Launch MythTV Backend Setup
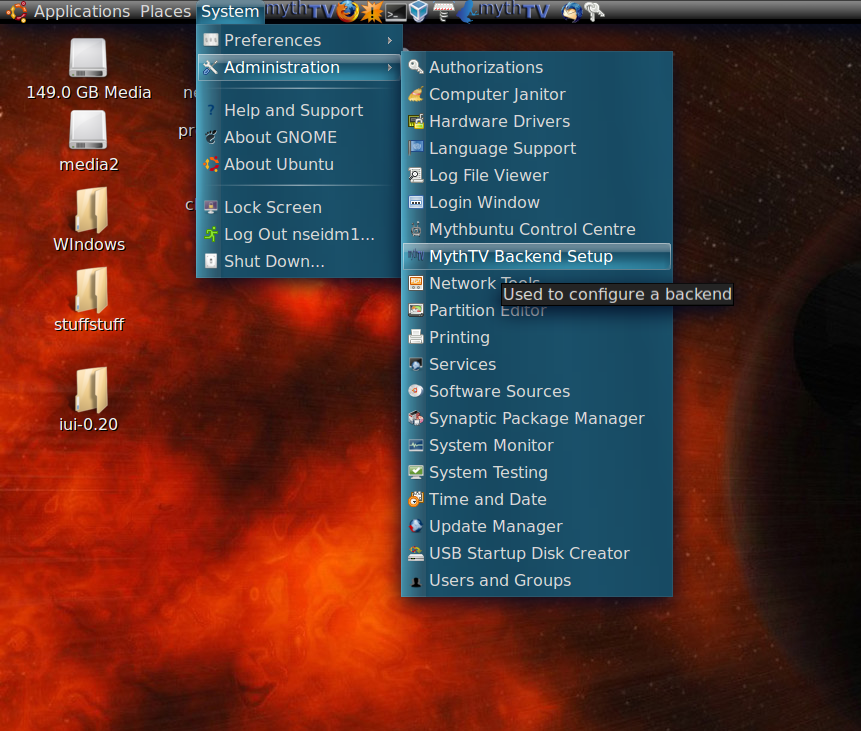Screen dimensions: 861x731 click(x=537, y=256)
